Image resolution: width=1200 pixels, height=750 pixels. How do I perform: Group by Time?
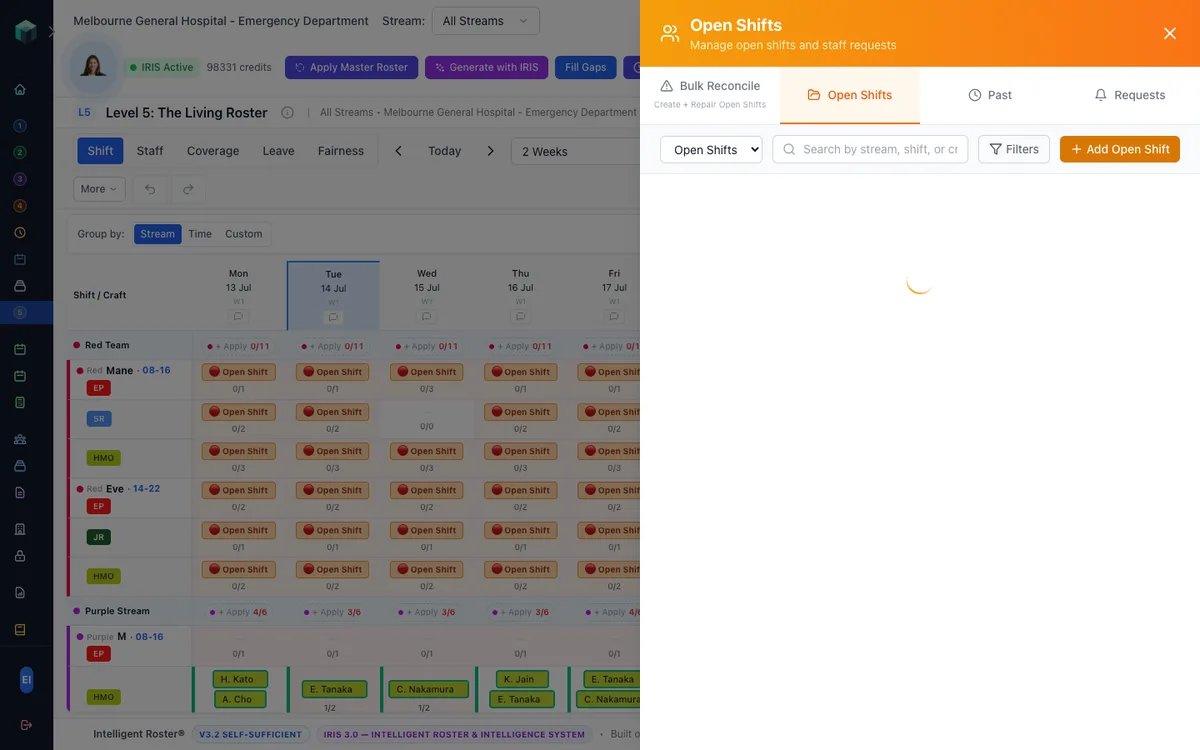click(200, 234)
